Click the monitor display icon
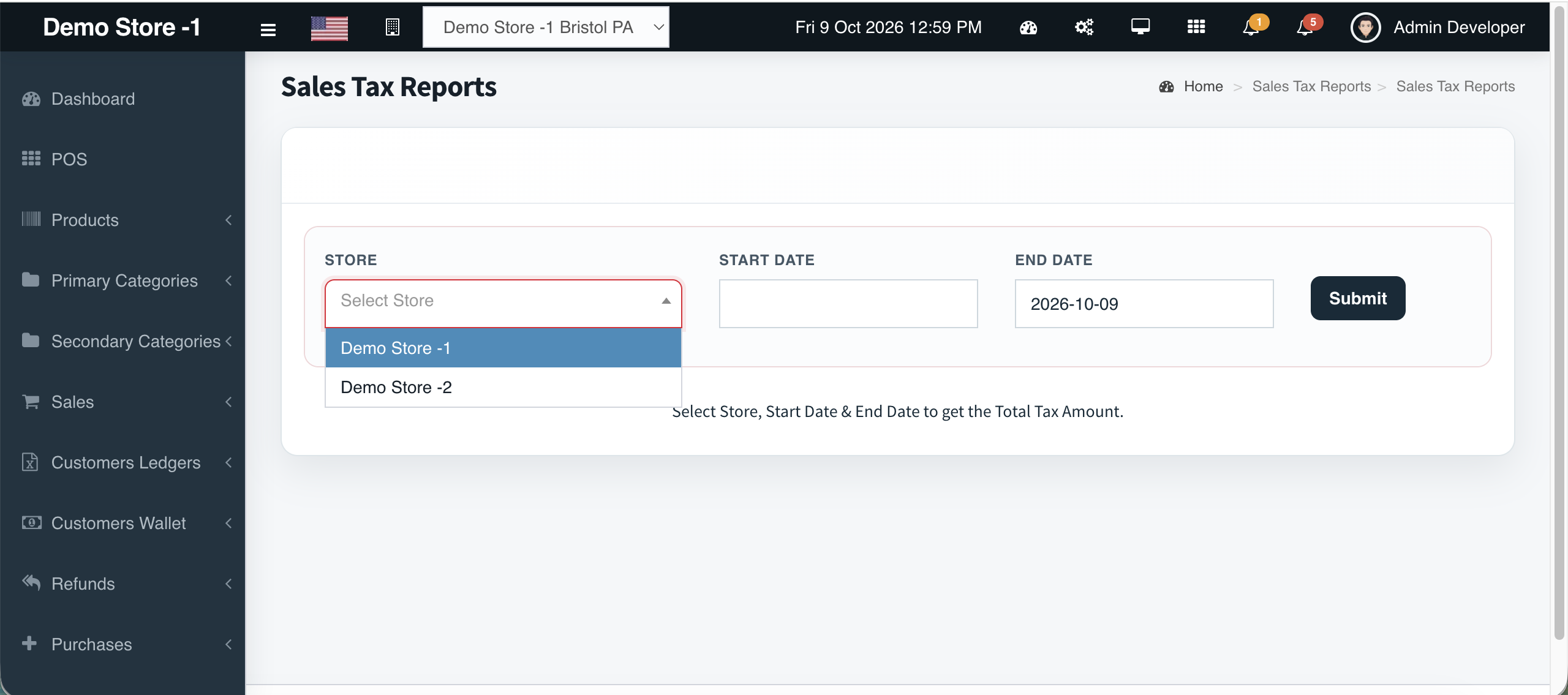The width and height of the screenshot is (1568, 695). pos(1140,27)
